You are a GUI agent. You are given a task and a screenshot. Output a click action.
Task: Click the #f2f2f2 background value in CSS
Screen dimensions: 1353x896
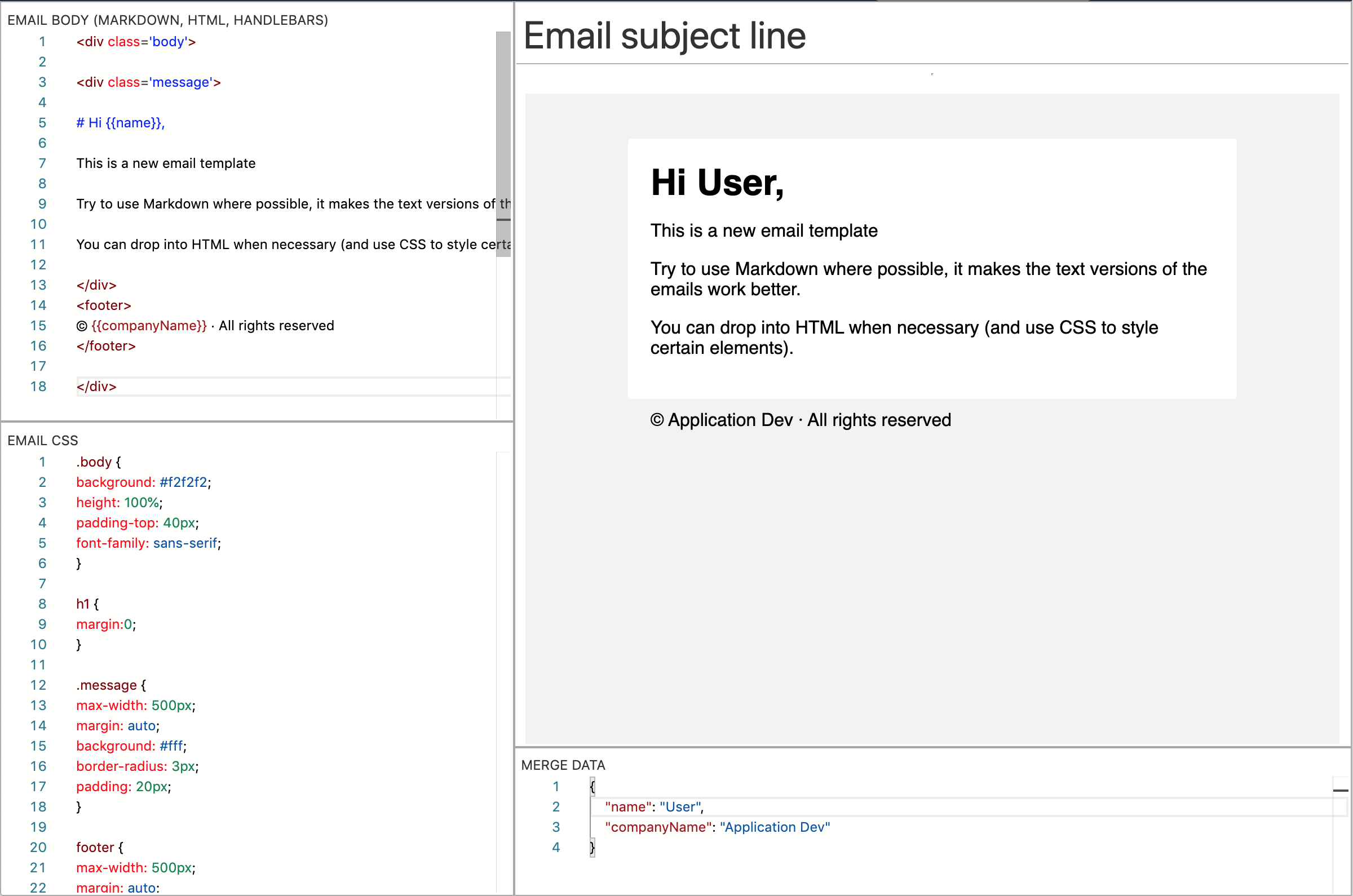(183, 482)
